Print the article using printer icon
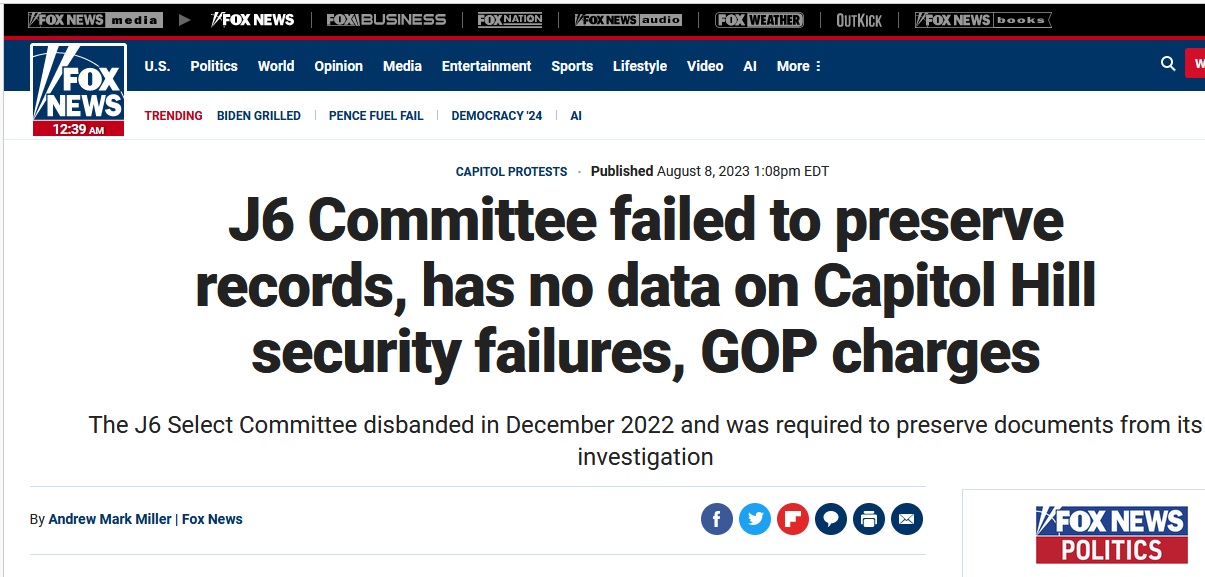 click(869, 519)
